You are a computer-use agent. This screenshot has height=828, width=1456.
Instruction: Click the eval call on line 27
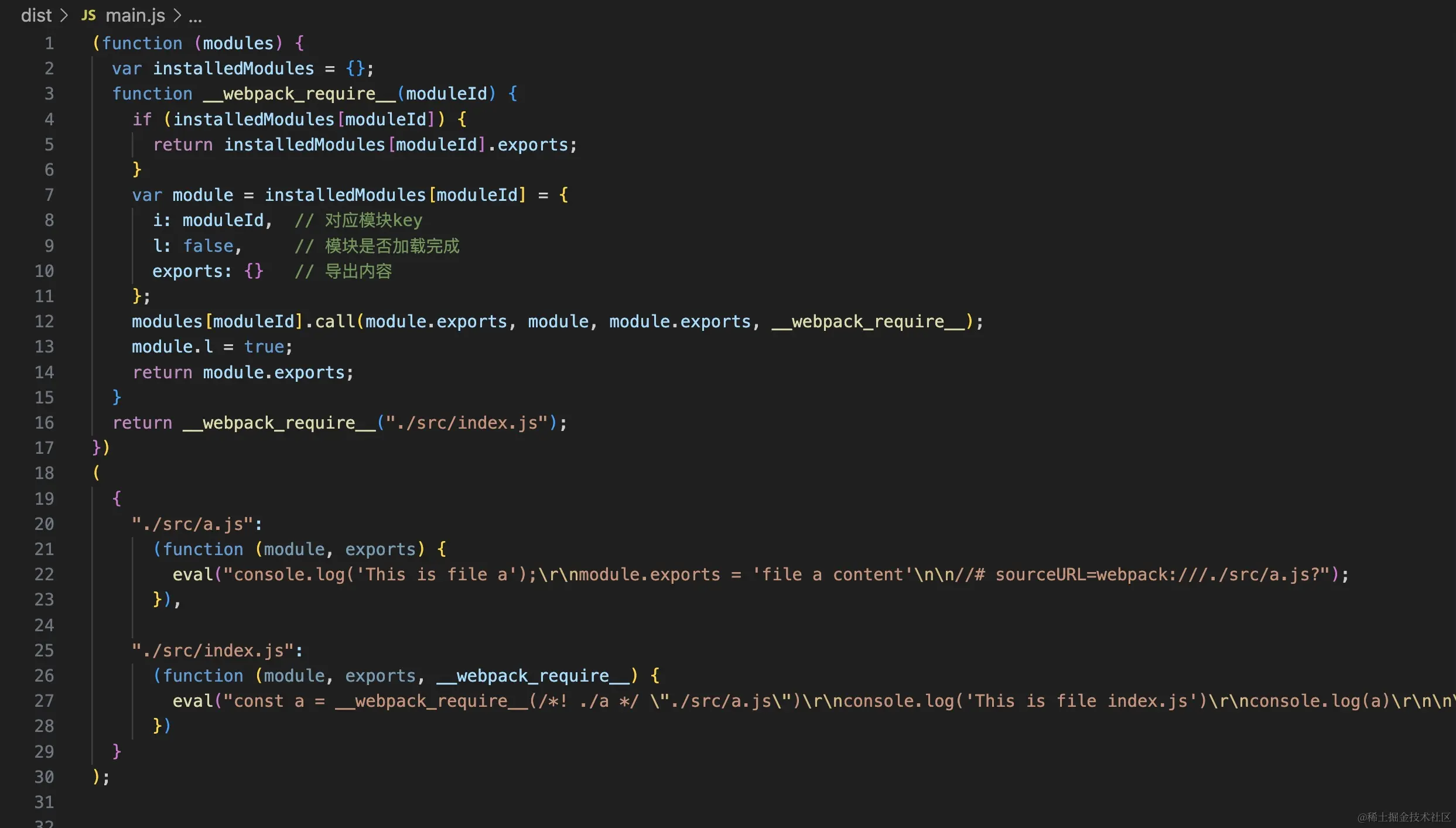click(x=192, y=701)
